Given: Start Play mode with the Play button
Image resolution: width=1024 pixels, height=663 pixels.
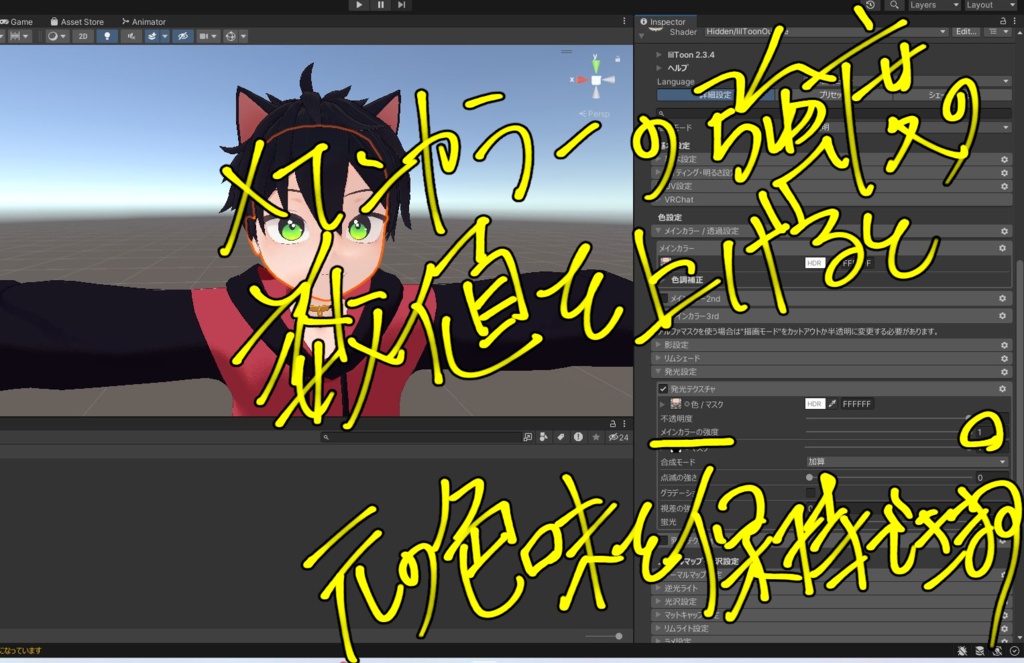Looking at the screenshot, I should [x=359, y=5].
